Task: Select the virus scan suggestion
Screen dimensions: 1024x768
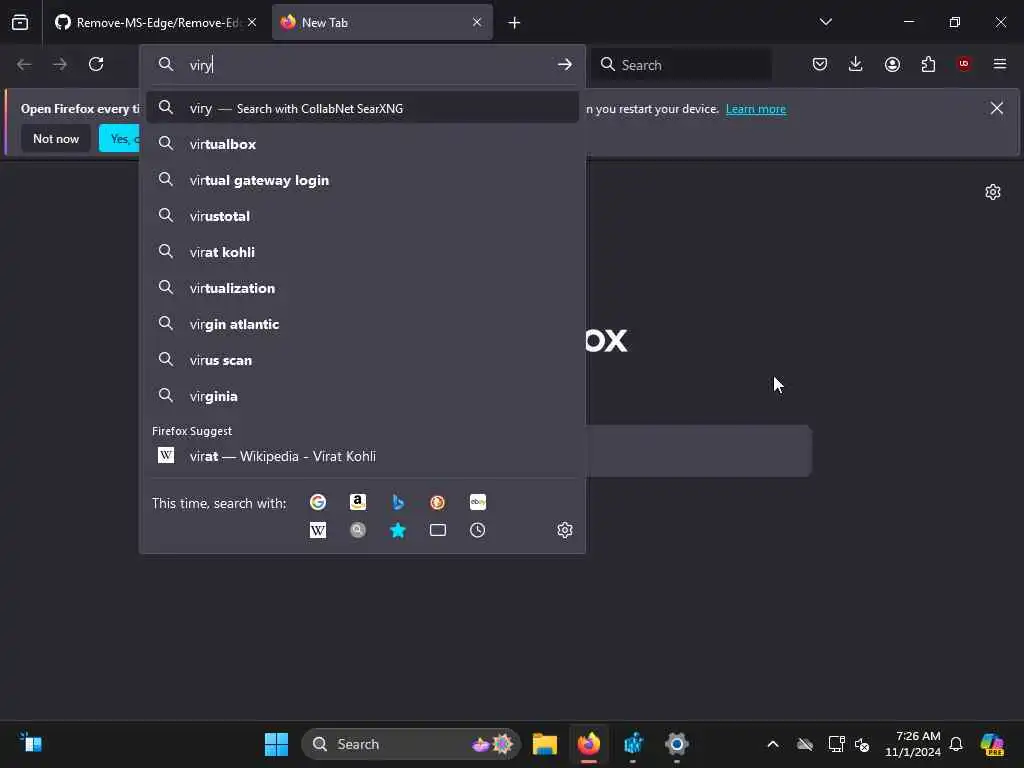Action: point(362,360)
